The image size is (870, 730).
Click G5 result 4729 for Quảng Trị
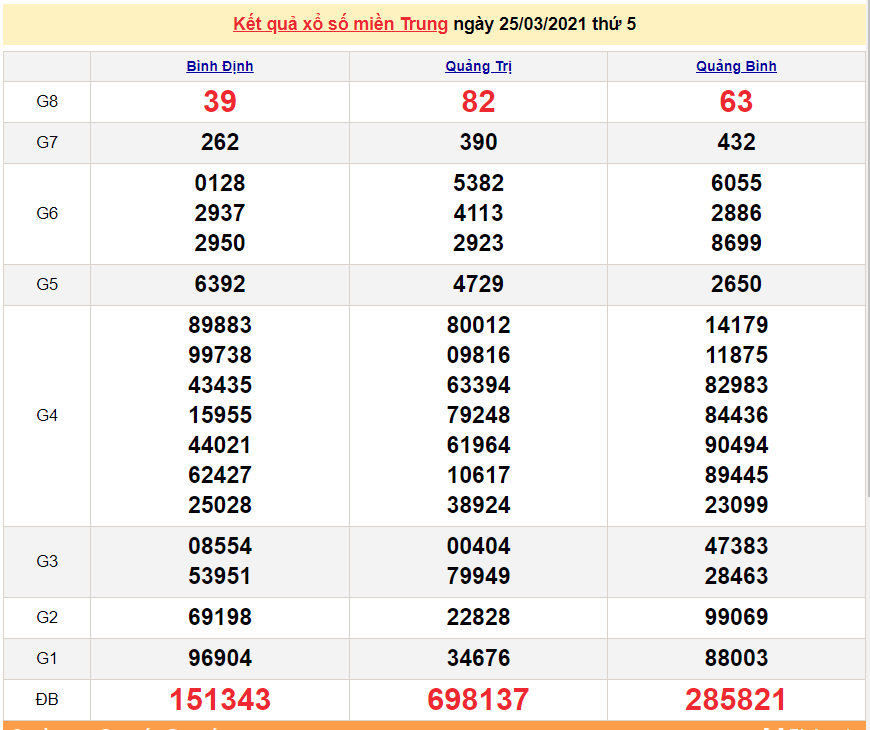point(478,284)
